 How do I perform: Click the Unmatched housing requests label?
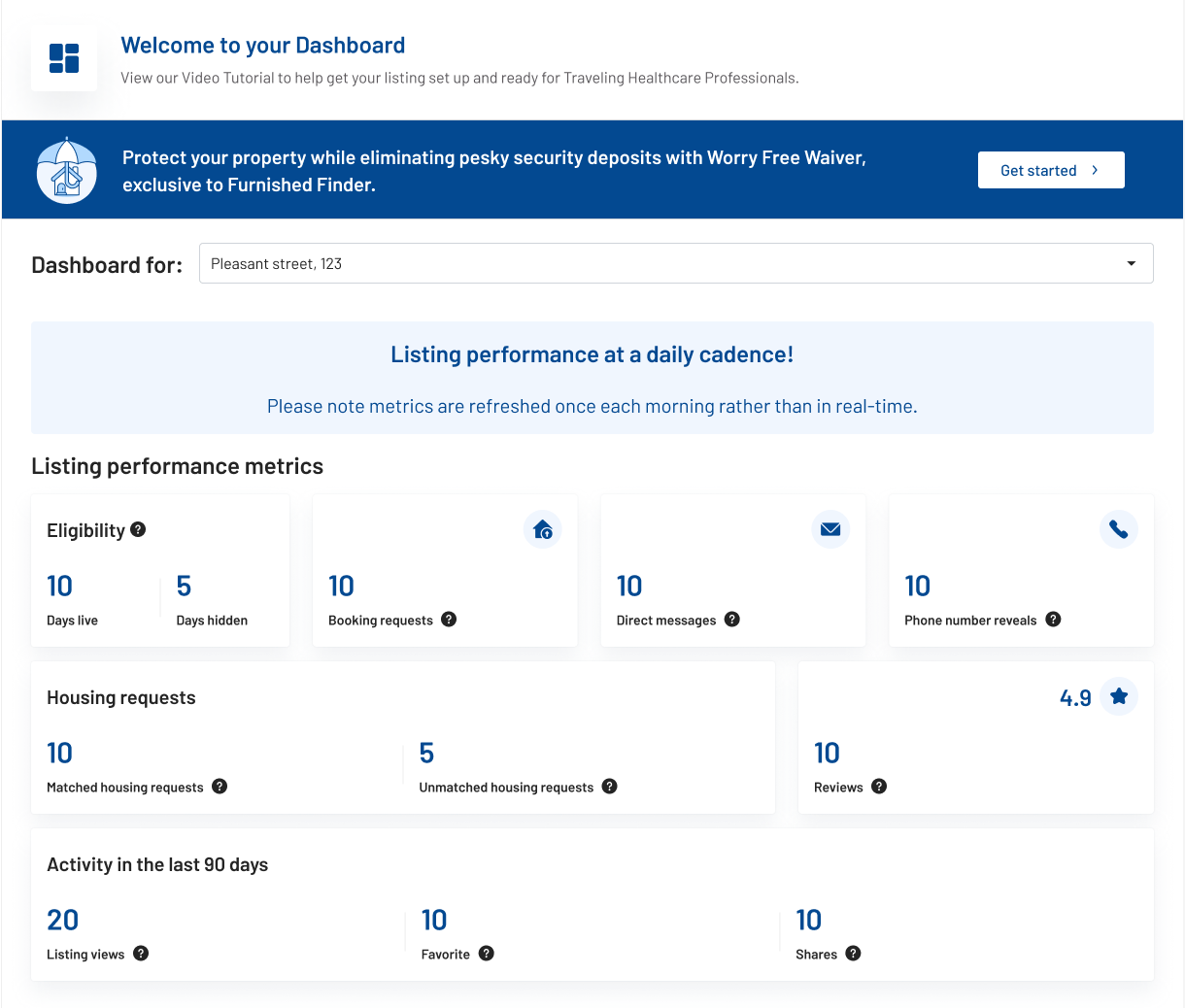[506, 788]
